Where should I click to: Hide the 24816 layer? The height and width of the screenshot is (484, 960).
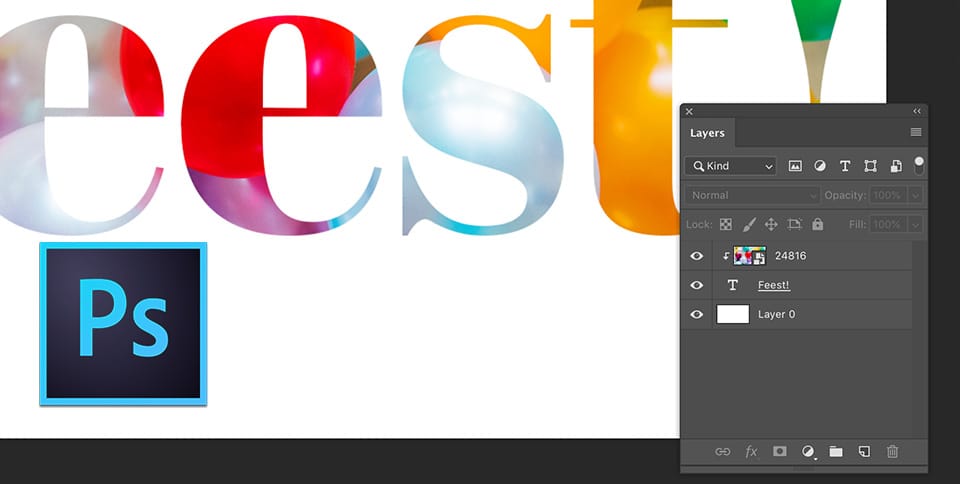697,256
